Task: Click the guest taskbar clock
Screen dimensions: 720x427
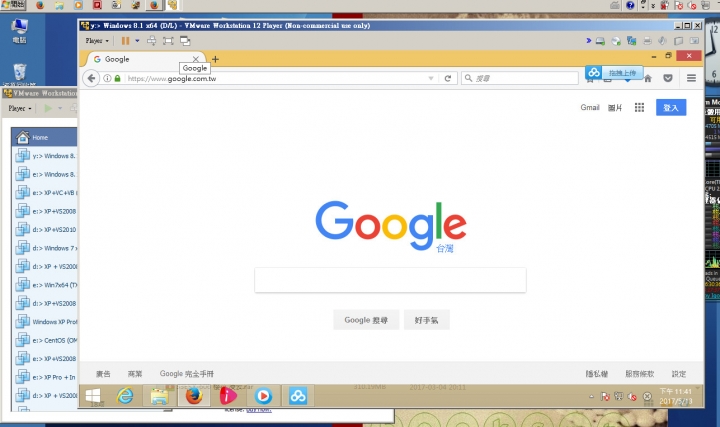Action: 675,396
